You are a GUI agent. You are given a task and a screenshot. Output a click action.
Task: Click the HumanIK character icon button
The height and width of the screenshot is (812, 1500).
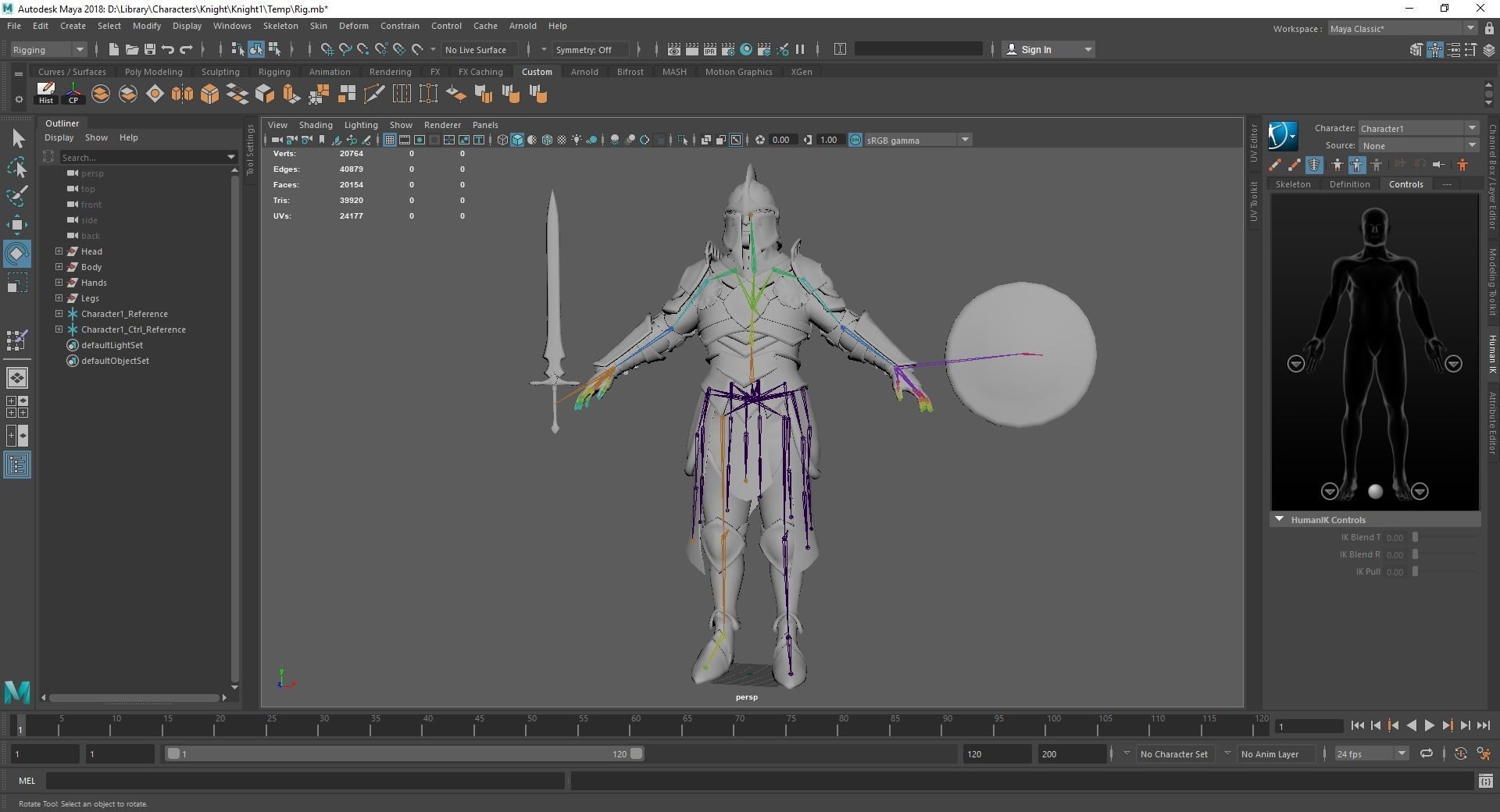pyautogui.click(x=1282, y=136)
